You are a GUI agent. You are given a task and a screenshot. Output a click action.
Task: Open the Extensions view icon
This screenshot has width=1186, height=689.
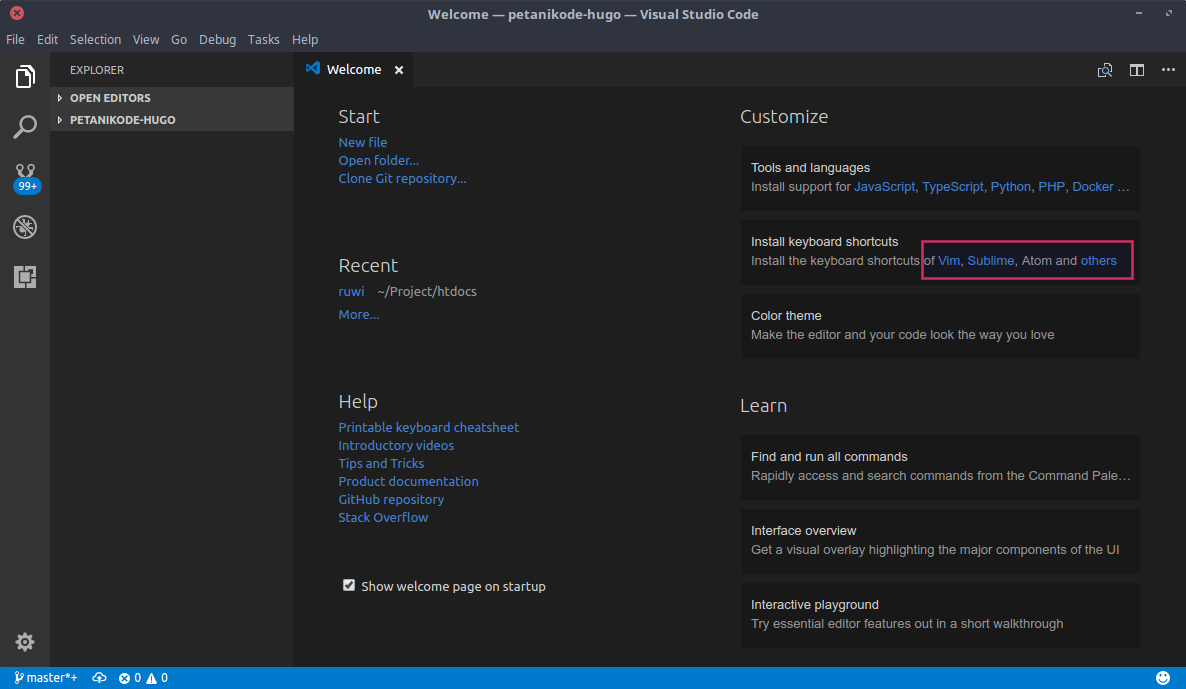25,277
